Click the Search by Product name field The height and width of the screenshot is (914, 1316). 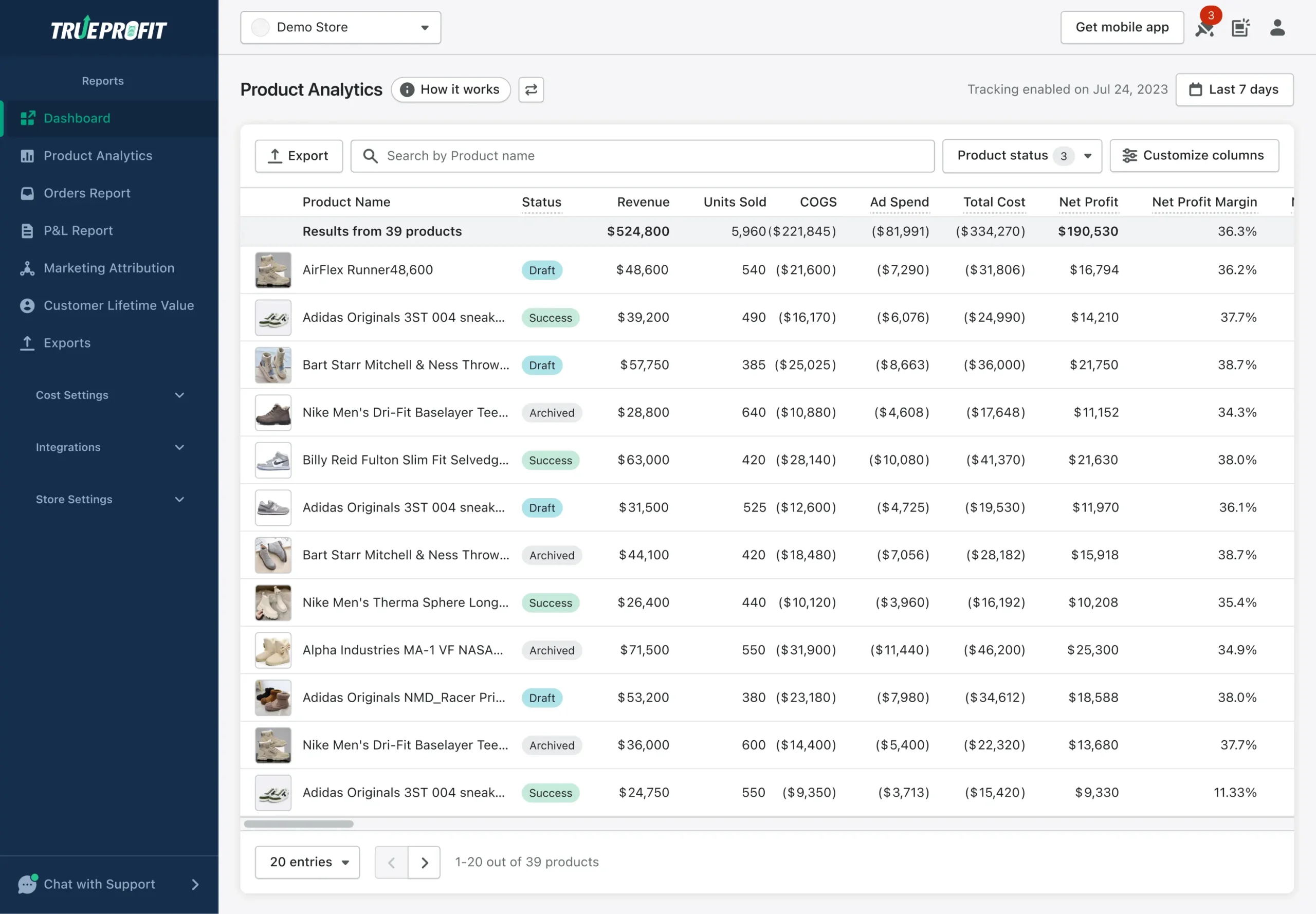(x=643, y=156)
